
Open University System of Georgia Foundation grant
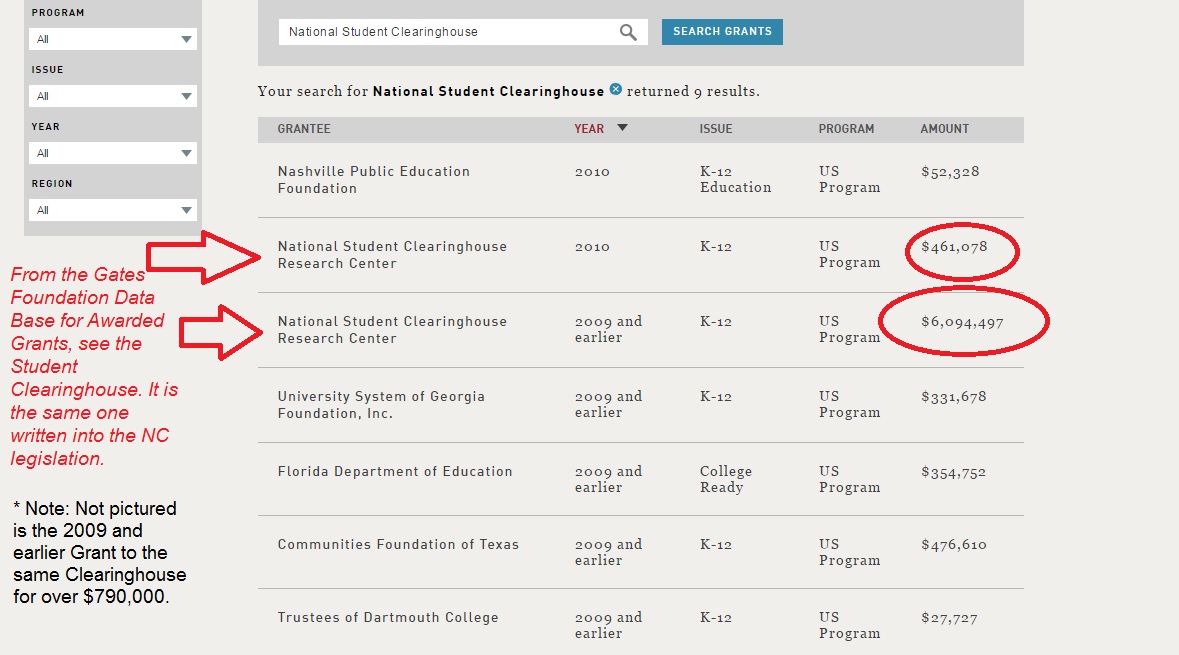coord(381,405)
